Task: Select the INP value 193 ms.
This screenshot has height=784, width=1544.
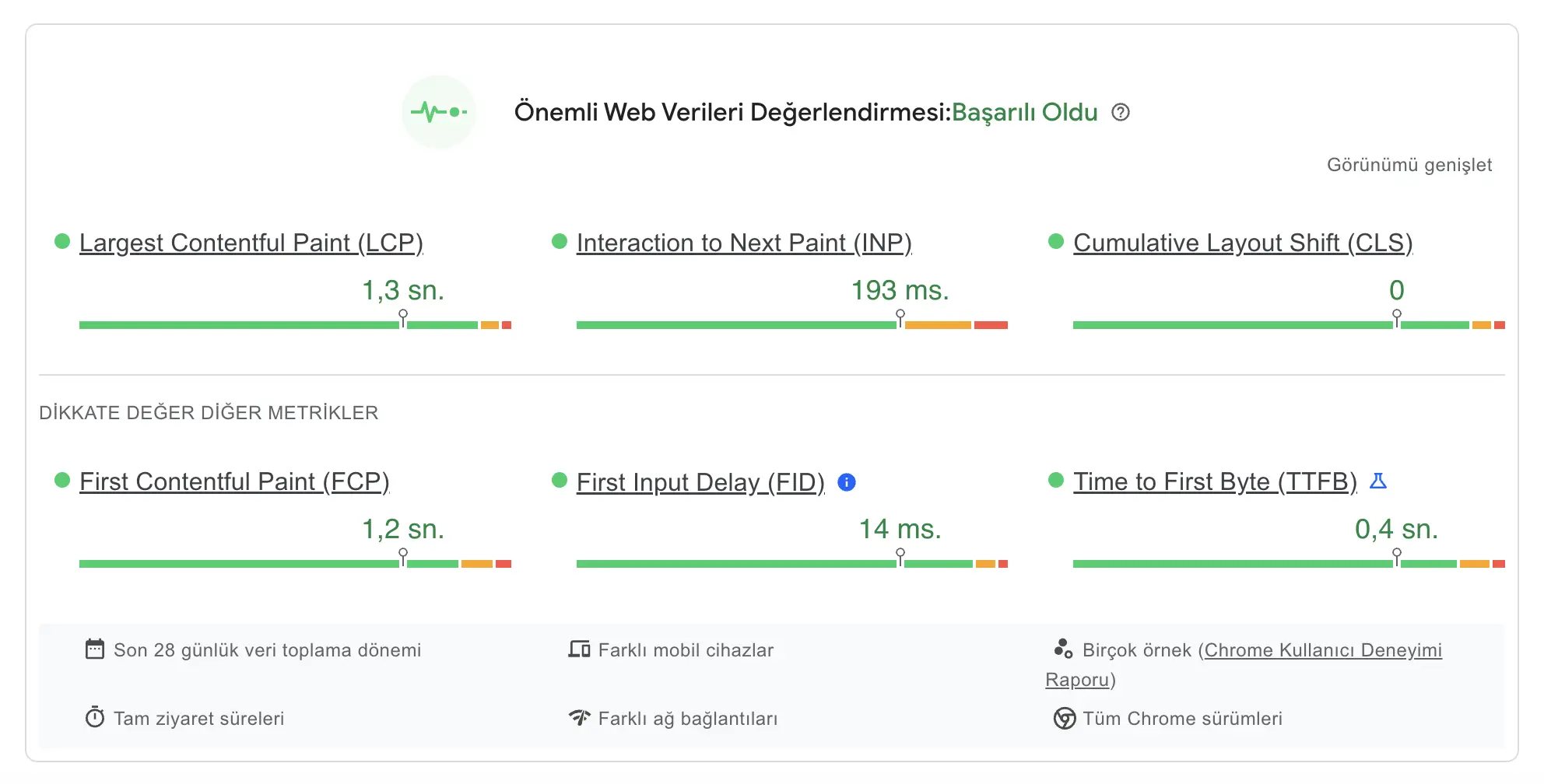Action: click(900, 290)
